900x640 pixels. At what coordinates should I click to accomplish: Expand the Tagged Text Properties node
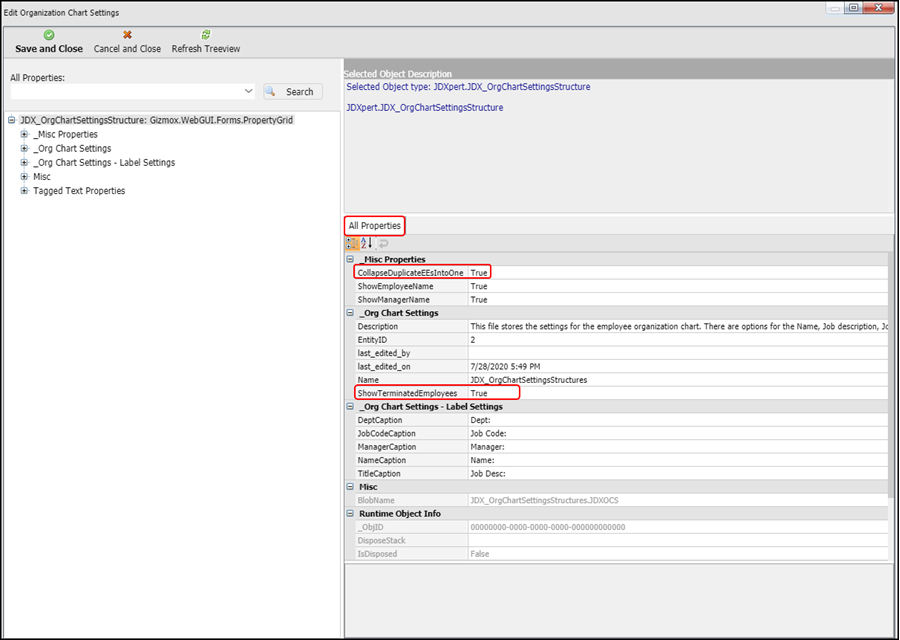pyautogui.click(x=24, y=190)
